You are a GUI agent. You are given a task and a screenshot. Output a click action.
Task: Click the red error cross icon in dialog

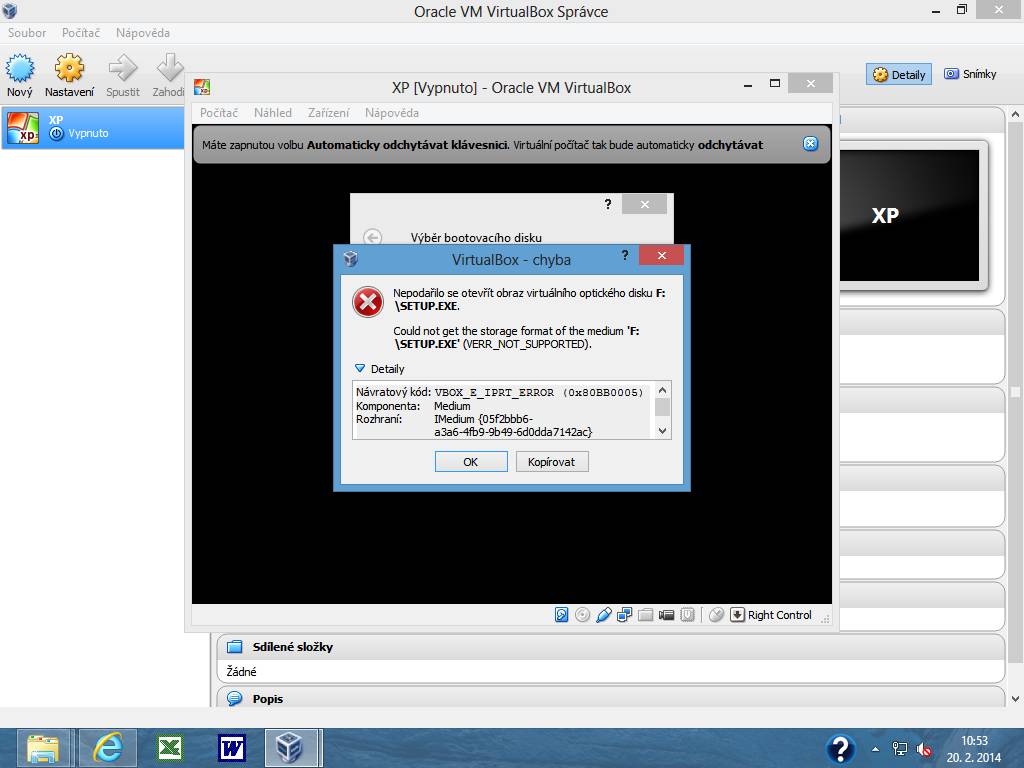click(368, 302)
